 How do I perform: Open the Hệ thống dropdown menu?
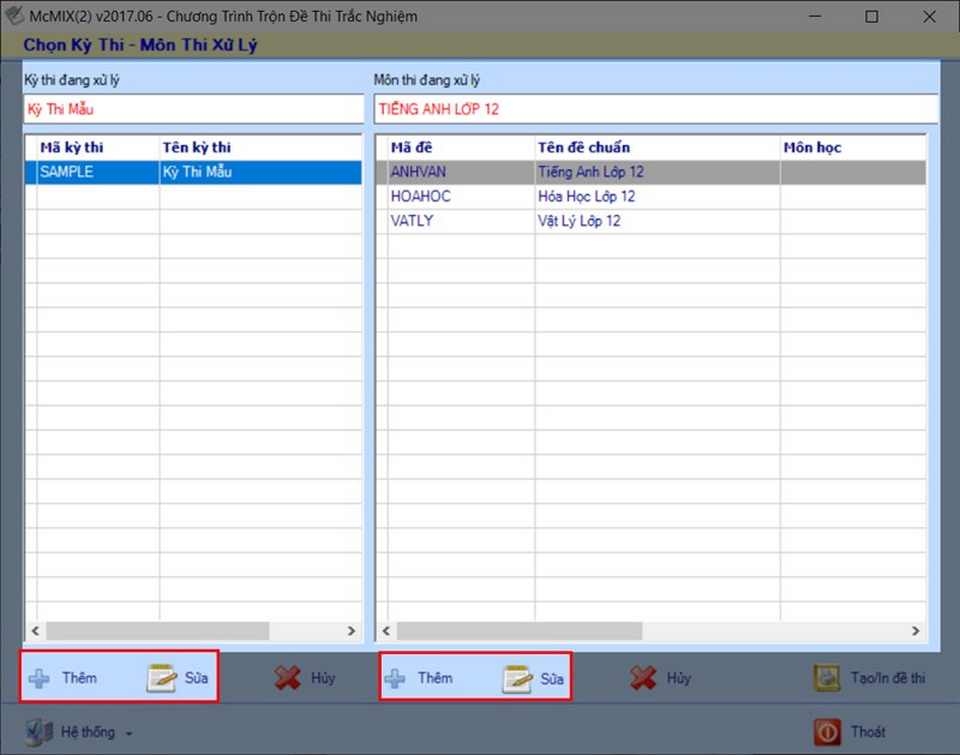(x=80, y=732)
